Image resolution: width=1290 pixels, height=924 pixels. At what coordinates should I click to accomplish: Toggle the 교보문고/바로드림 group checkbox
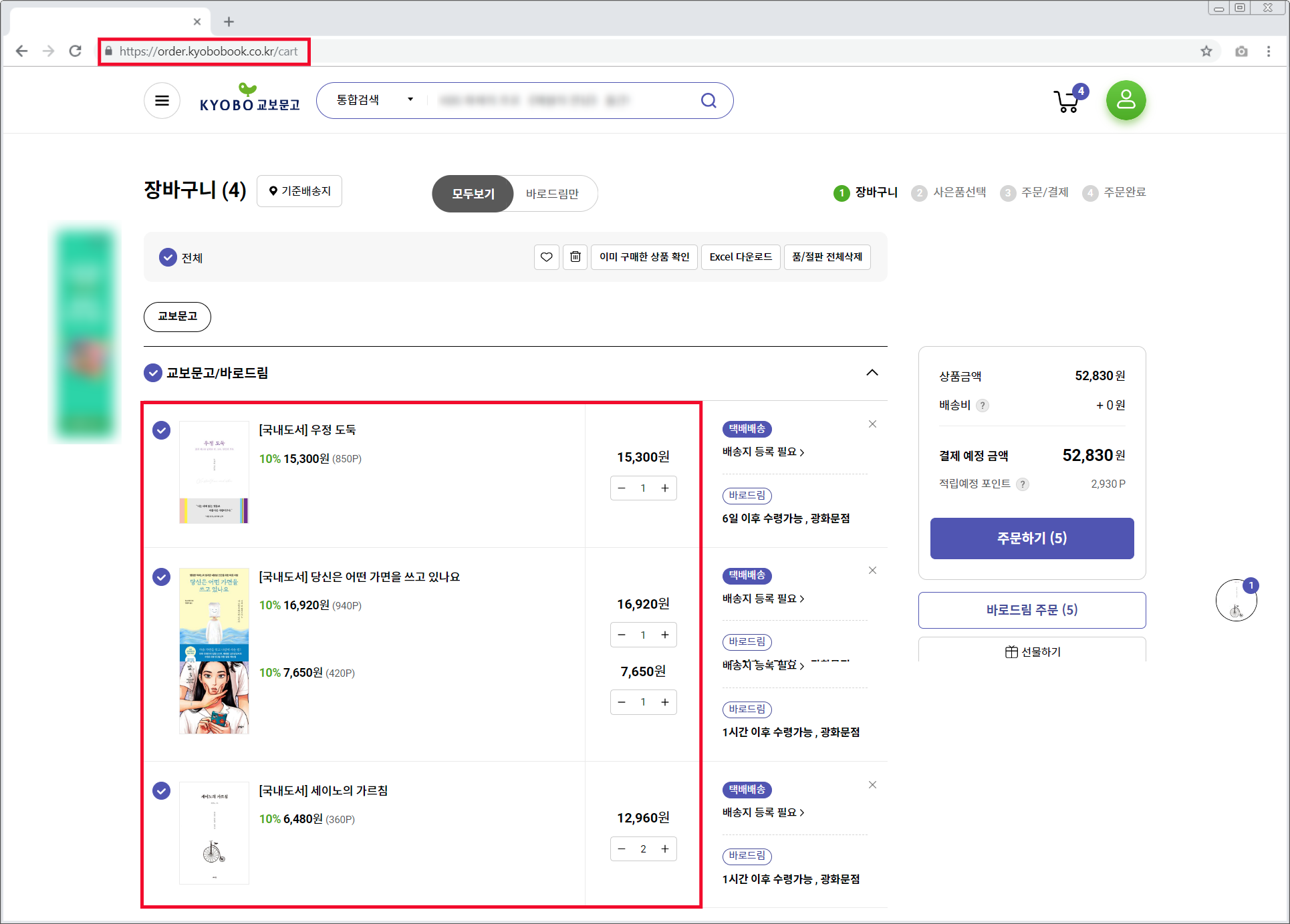153,373
